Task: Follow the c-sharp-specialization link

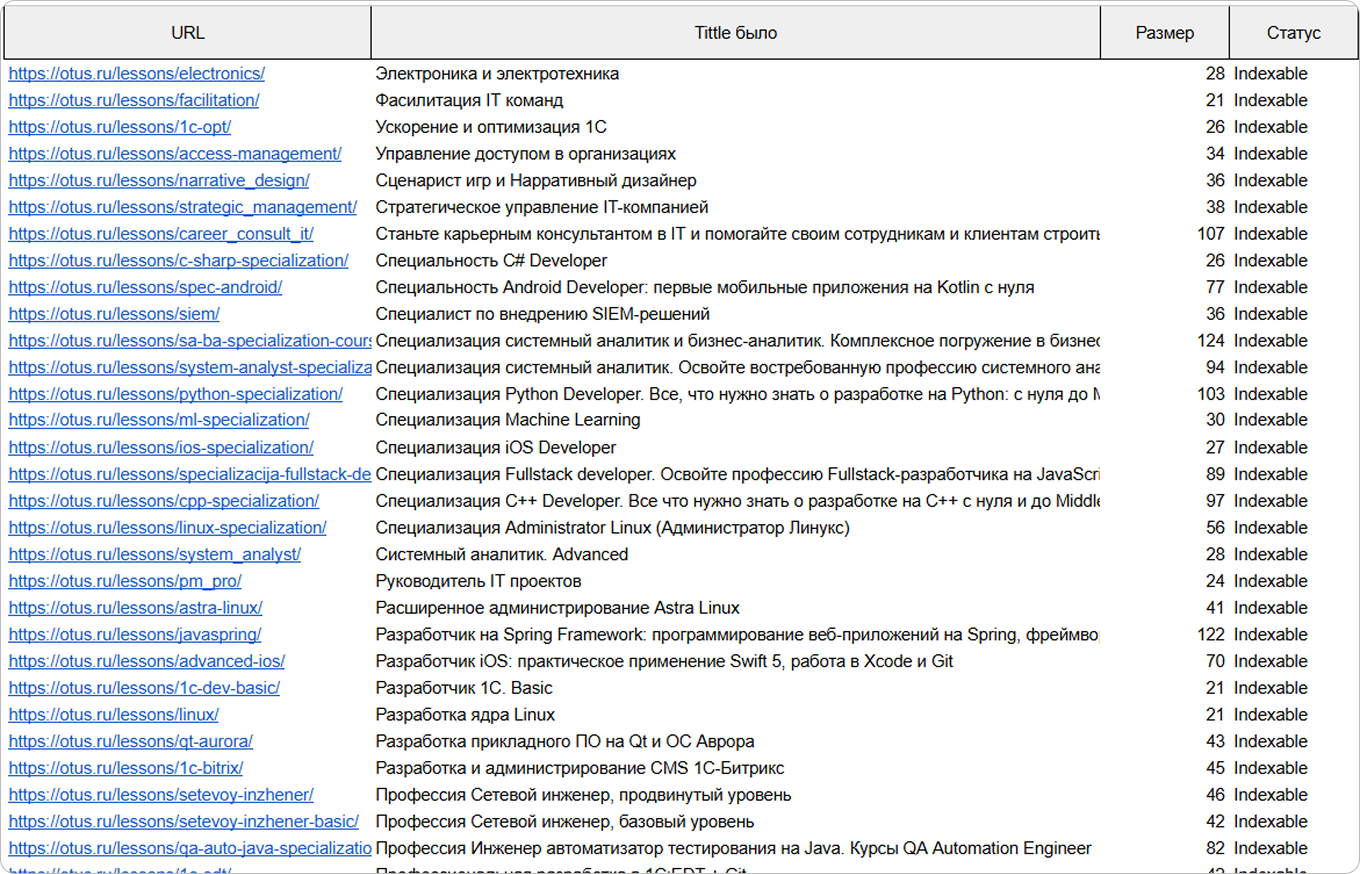Action: 179,260
